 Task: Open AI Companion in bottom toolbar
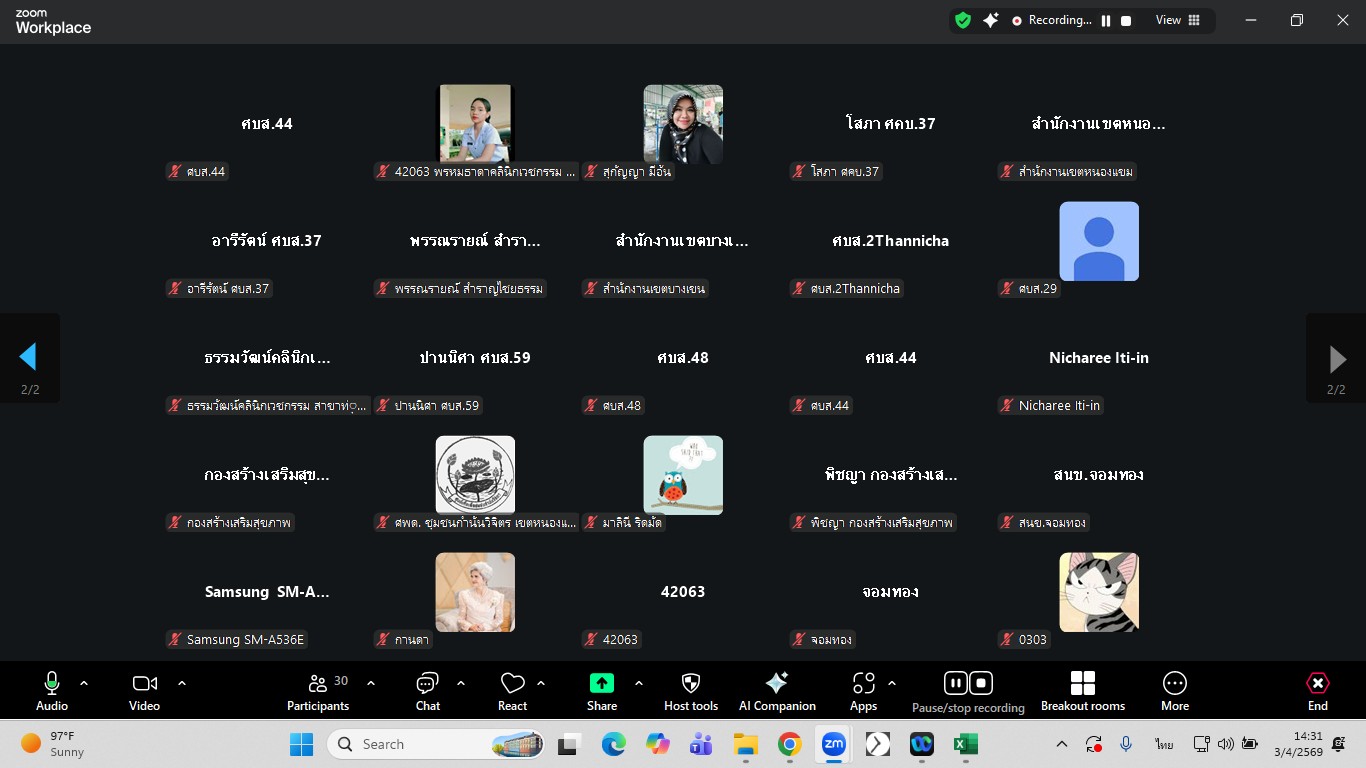tap(777, 692)
